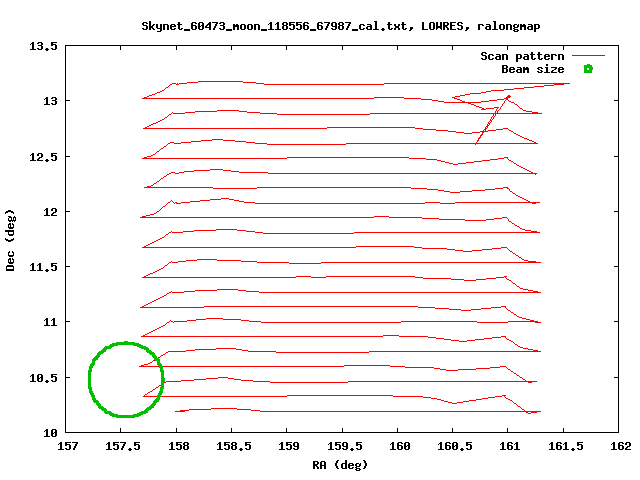Click the 'Dec (deg)' y-axis label
Image resolution: width=640 pixels, height=480 pixels.
[x=10, y=240]
